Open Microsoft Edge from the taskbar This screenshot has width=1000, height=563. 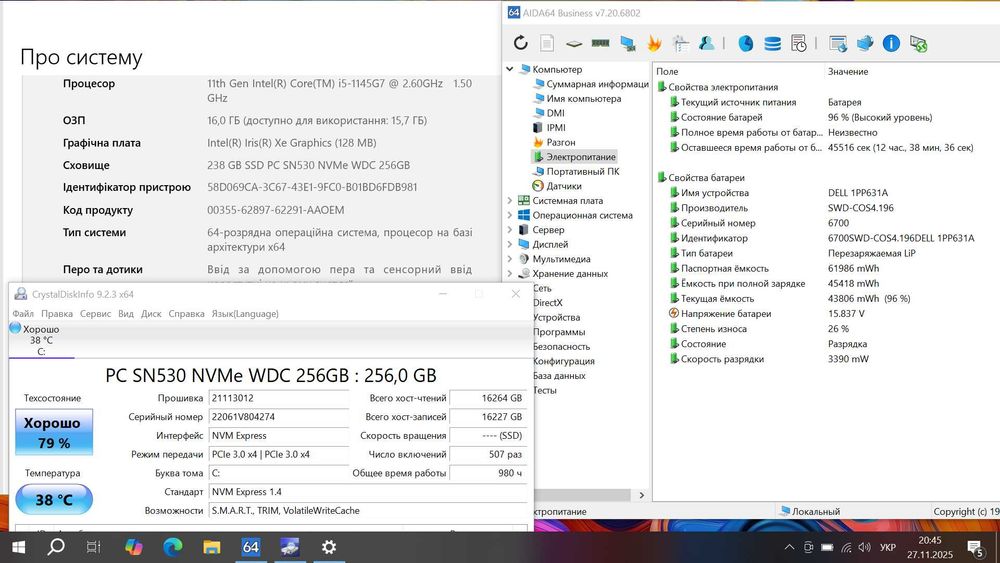tap(173, 547)
